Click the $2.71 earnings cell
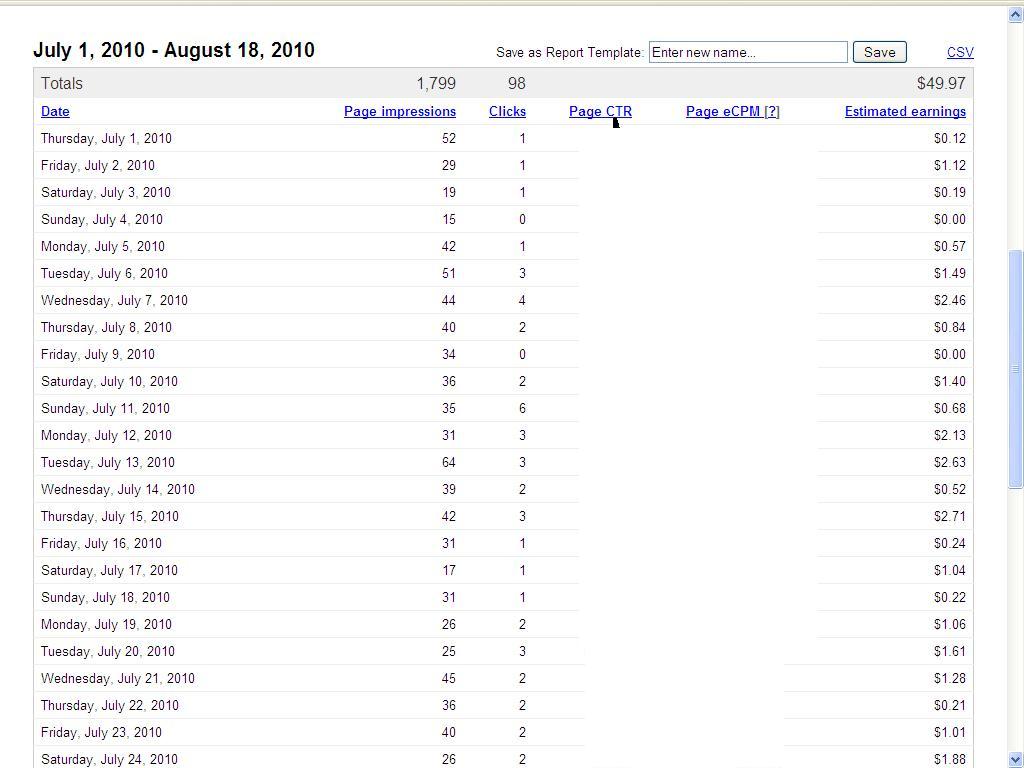The height and width of the screenshot is (768, 1024). (949, 516)
